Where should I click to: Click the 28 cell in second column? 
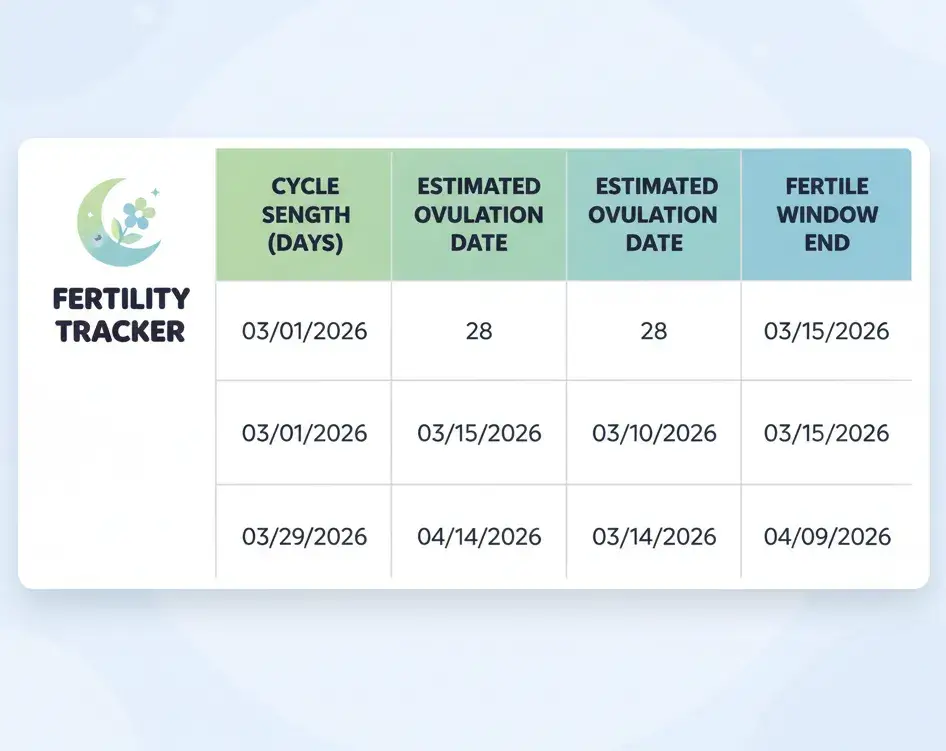(479, 331)
